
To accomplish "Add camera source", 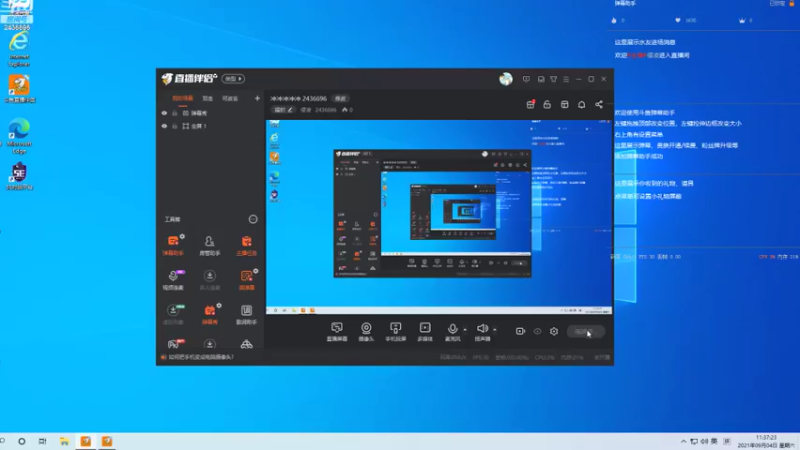I will (366, 332).
